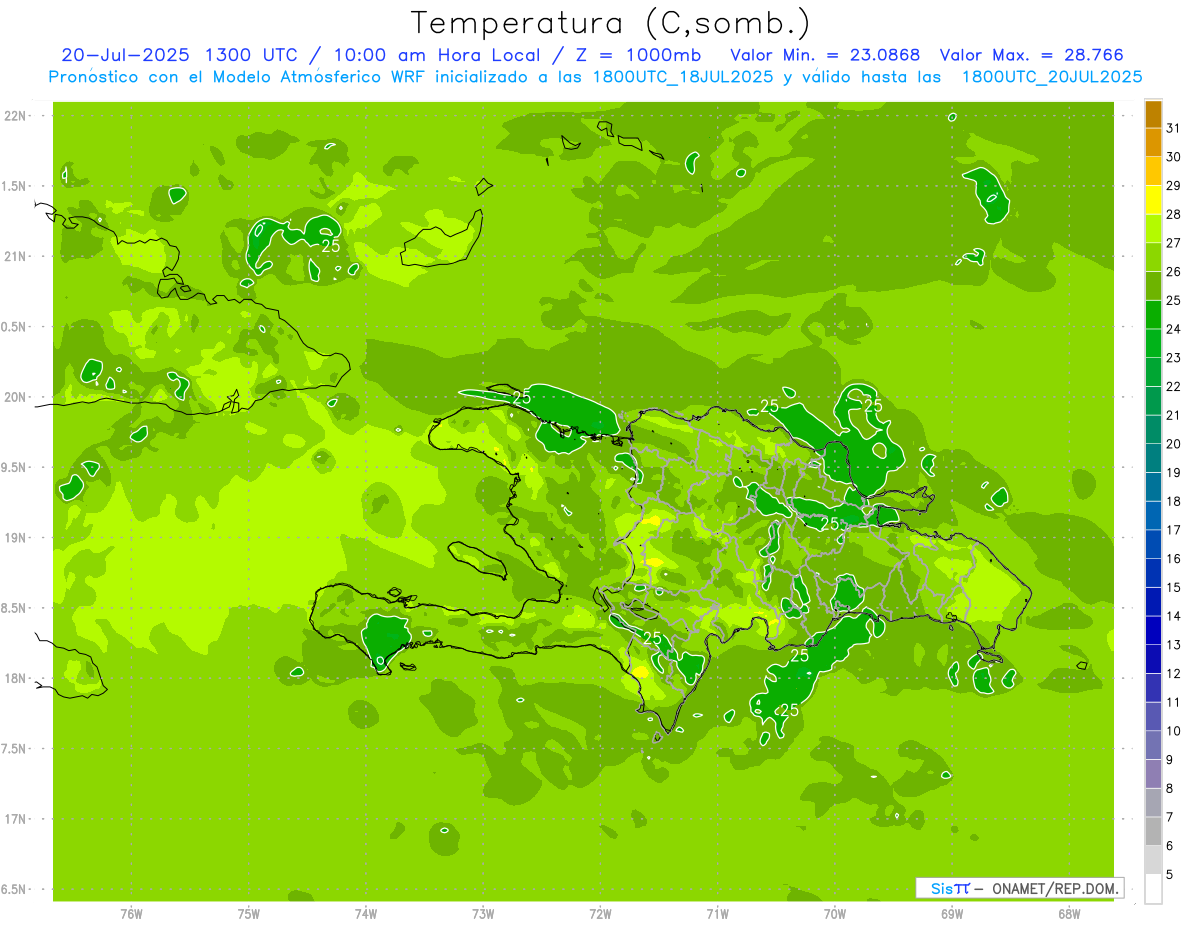
Task: Click the "1800UTC_20JUL2025" valid-until time
Action: pos(1053,77)
